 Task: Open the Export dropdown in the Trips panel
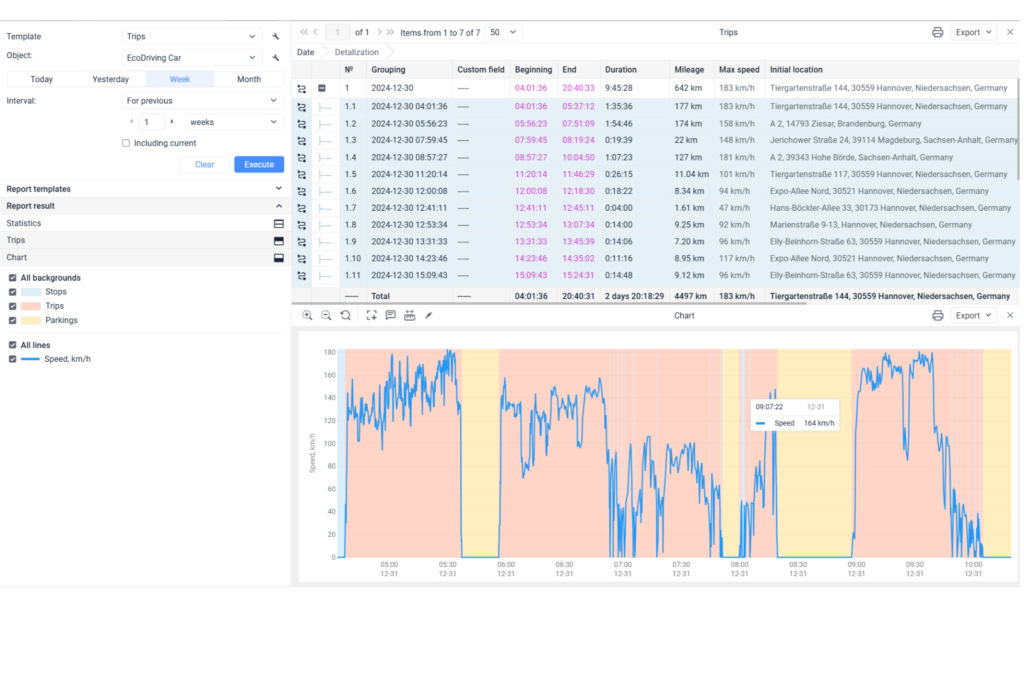tap(973, 32)
